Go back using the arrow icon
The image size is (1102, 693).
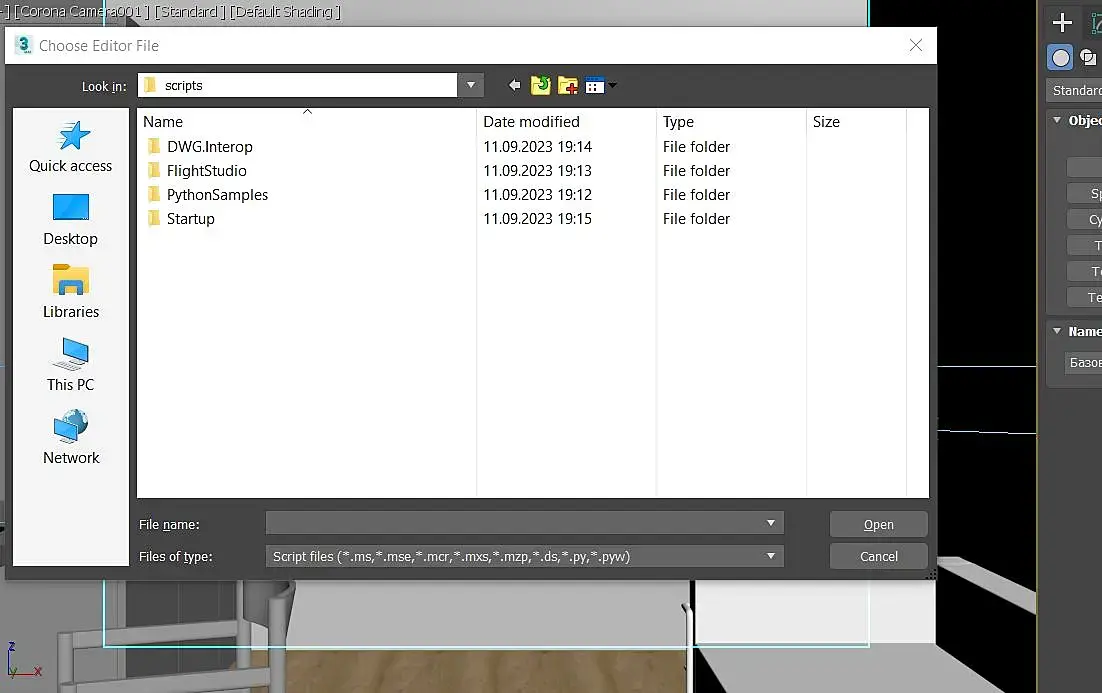514,86
